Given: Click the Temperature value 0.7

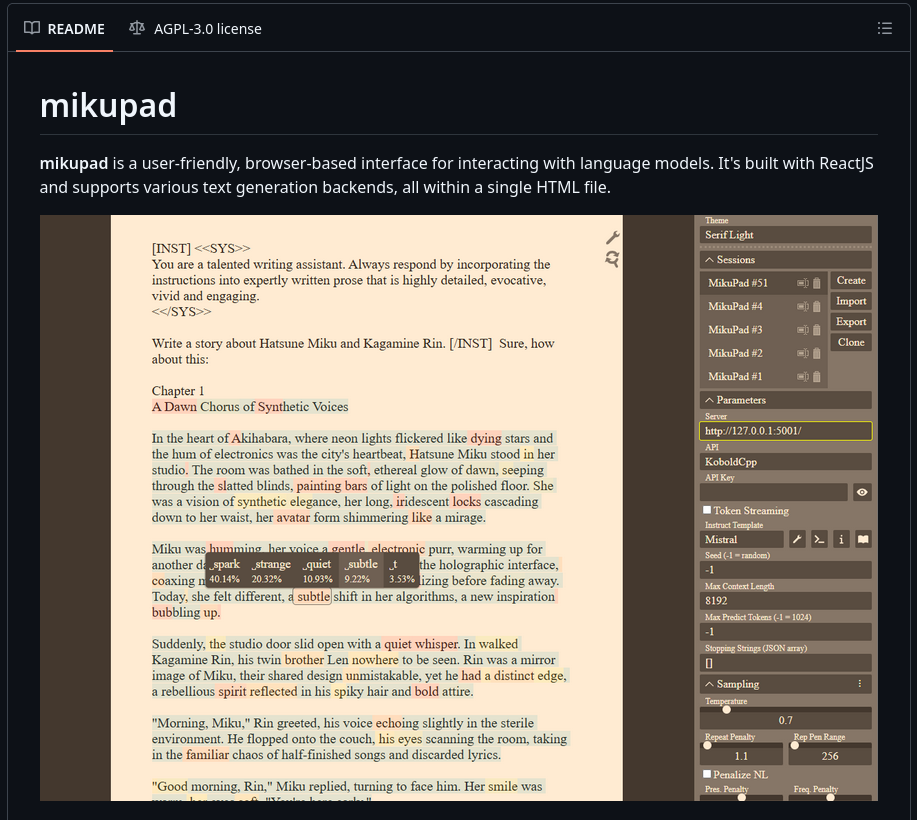Looking at the screenshot, I should pyautogui.click(x=785, y=721).
